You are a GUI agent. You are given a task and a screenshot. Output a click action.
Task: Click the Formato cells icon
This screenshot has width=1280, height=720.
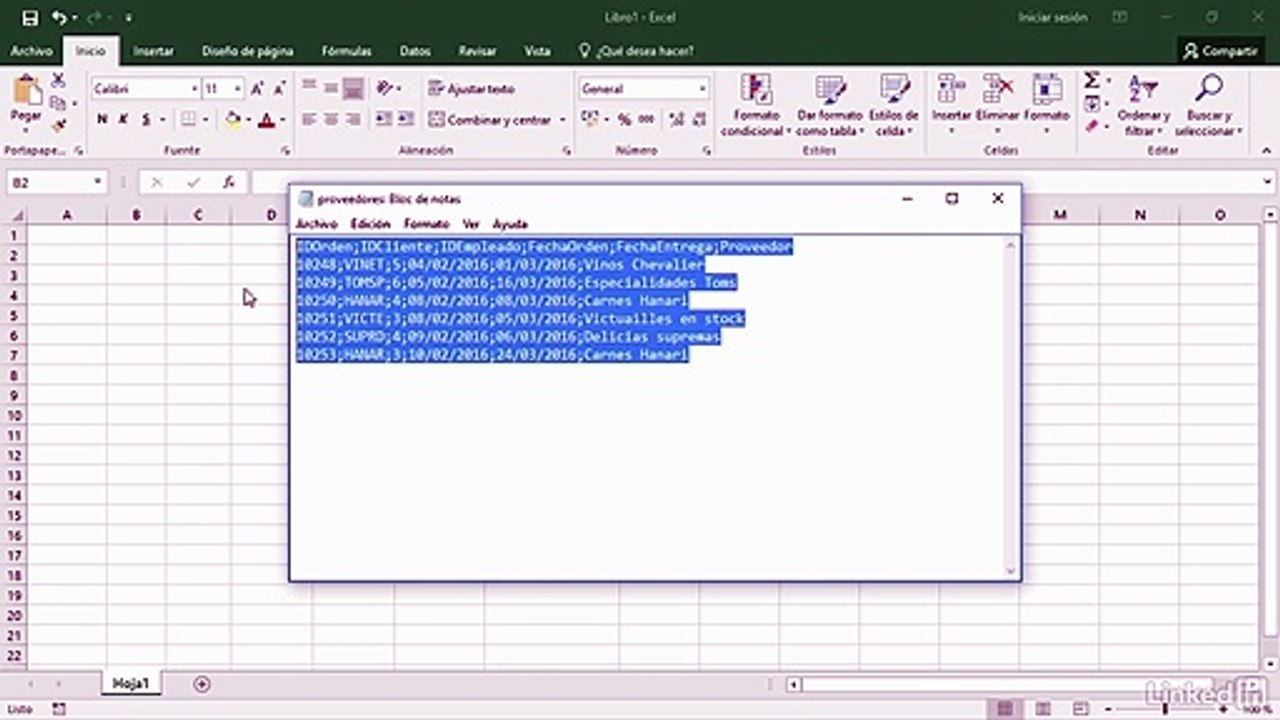[1047, 91]
